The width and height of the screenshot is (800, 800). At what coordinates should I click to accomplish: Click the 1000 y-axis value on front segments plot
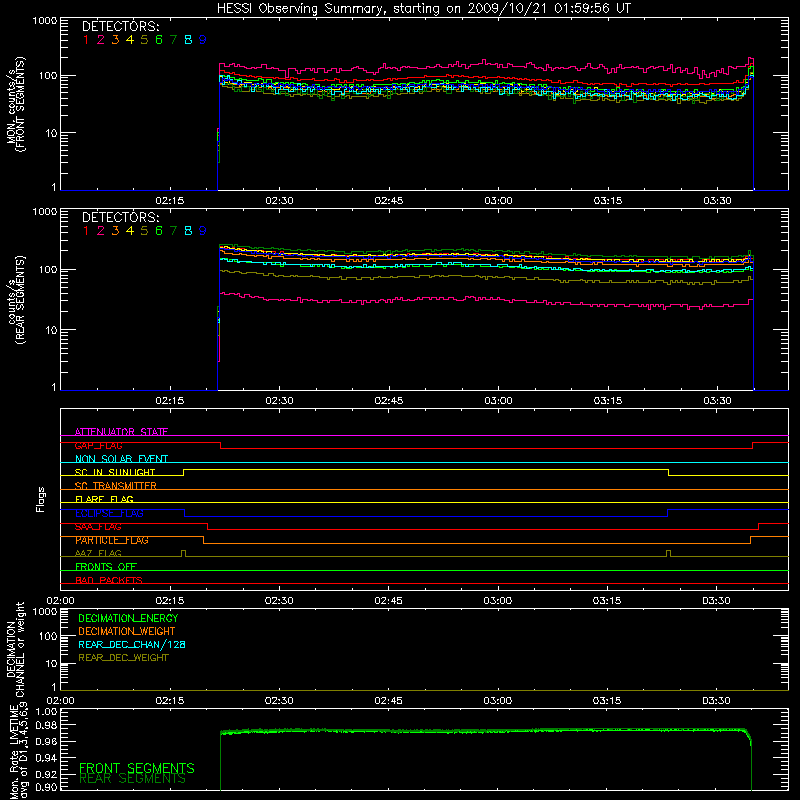[x=45, y=21]
